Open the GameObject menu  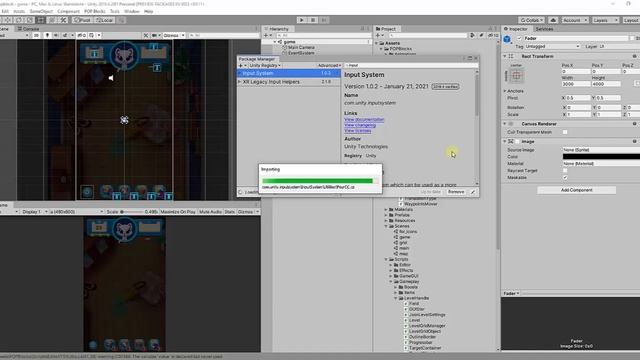[41, 11]
